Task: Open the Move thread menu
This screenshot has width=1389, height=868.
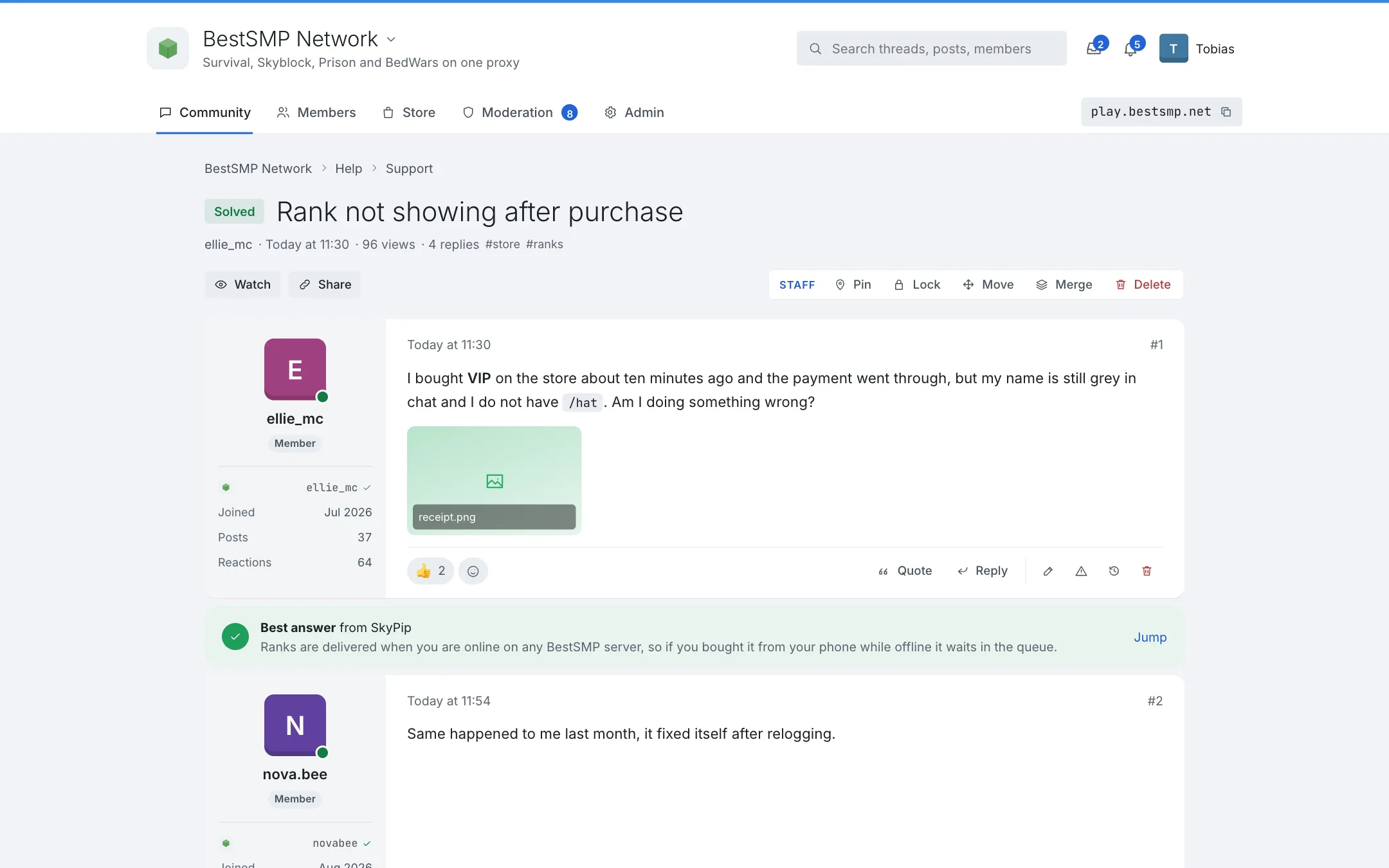Action: 988,284
